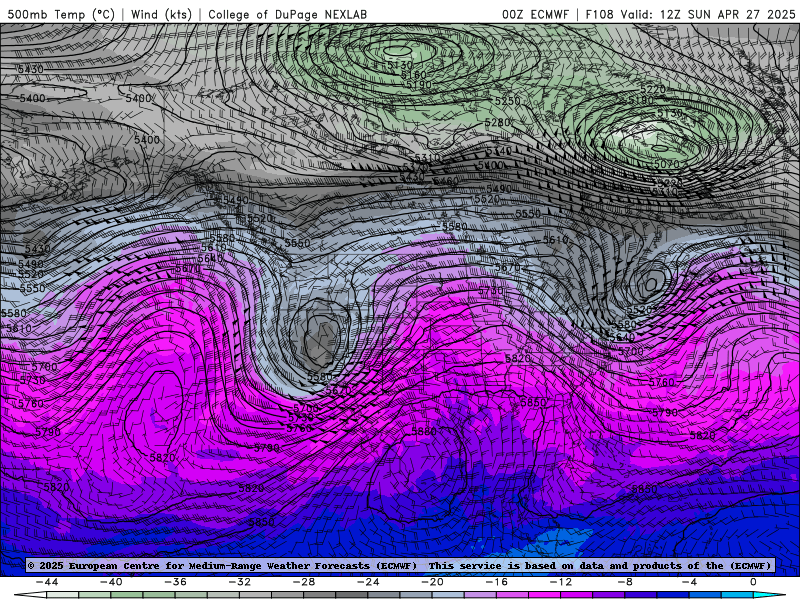The height and width of the screenshot is (600, 800).
Task: Click the -16 color scale label
Action: [497, 582]
